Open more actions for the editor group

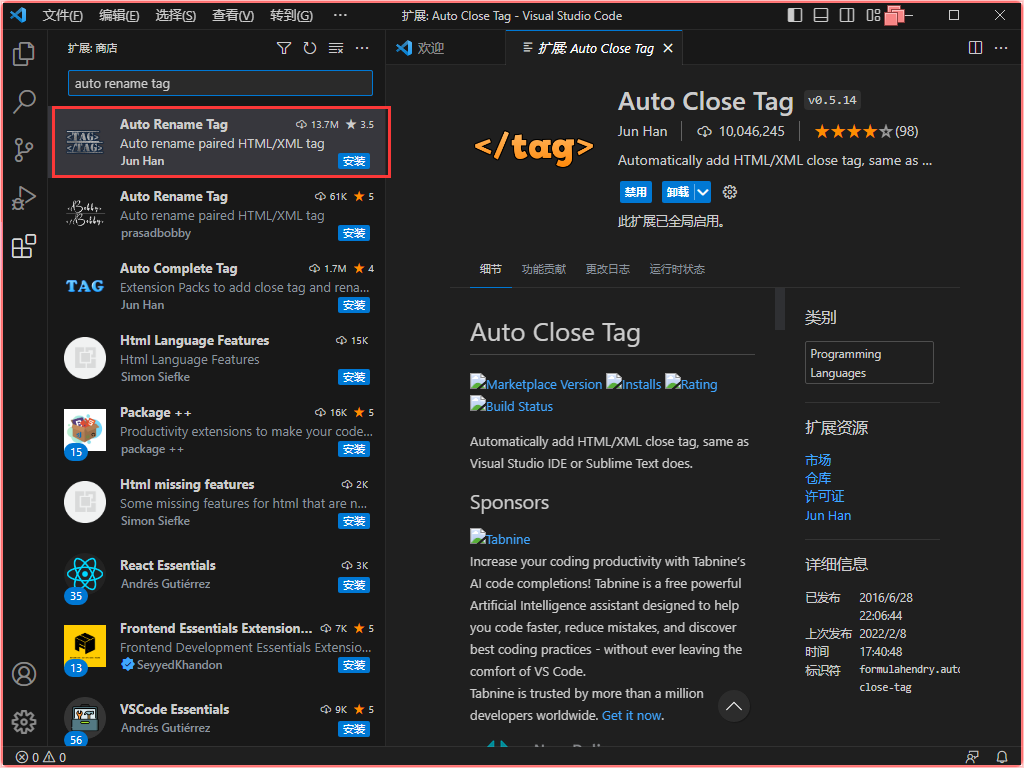point(1001,48)
